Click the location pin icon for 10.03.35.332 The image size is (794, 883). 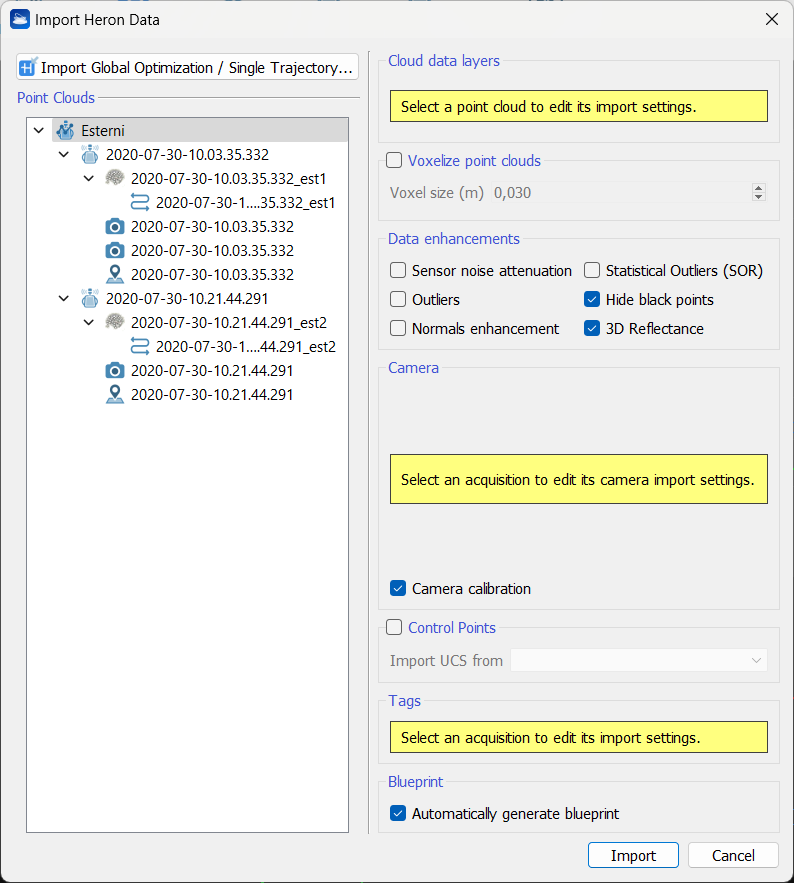[x=115, y=275]
